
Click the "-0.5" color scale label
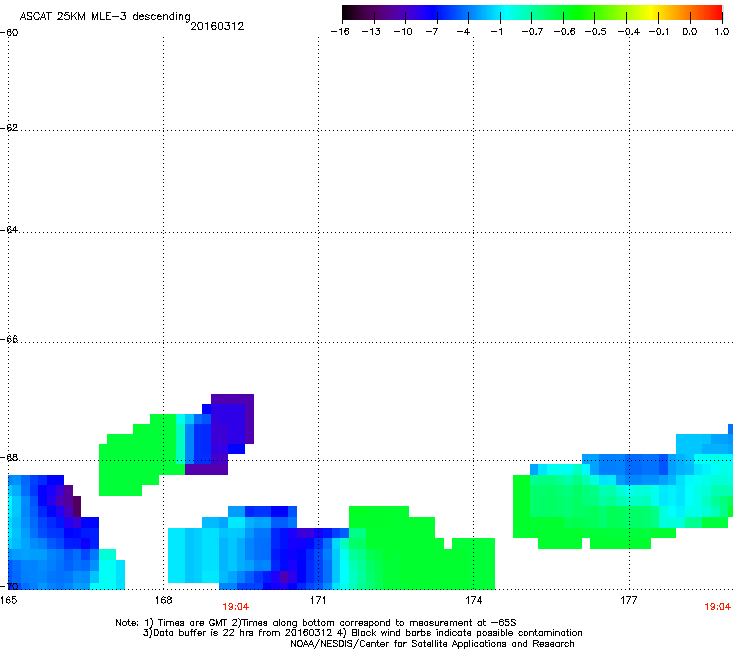(596, 32)
